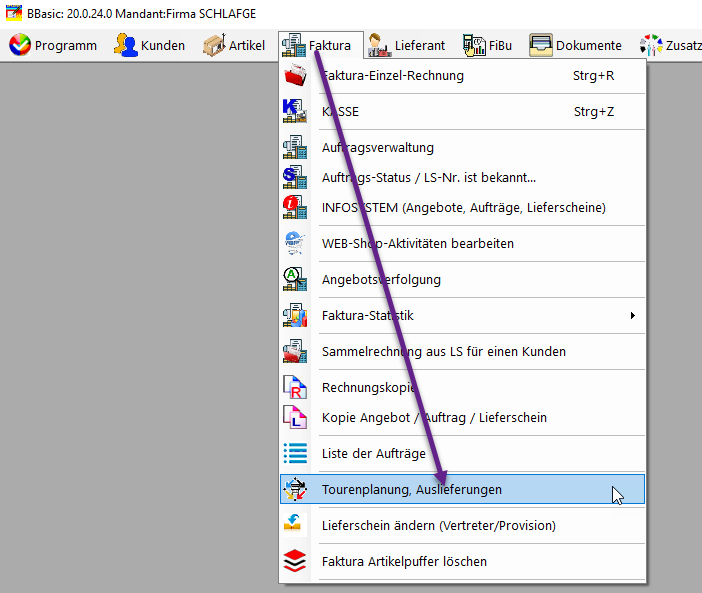Click the Rechnungskopie document R icon
702x593 pixels.
point(295,387)
